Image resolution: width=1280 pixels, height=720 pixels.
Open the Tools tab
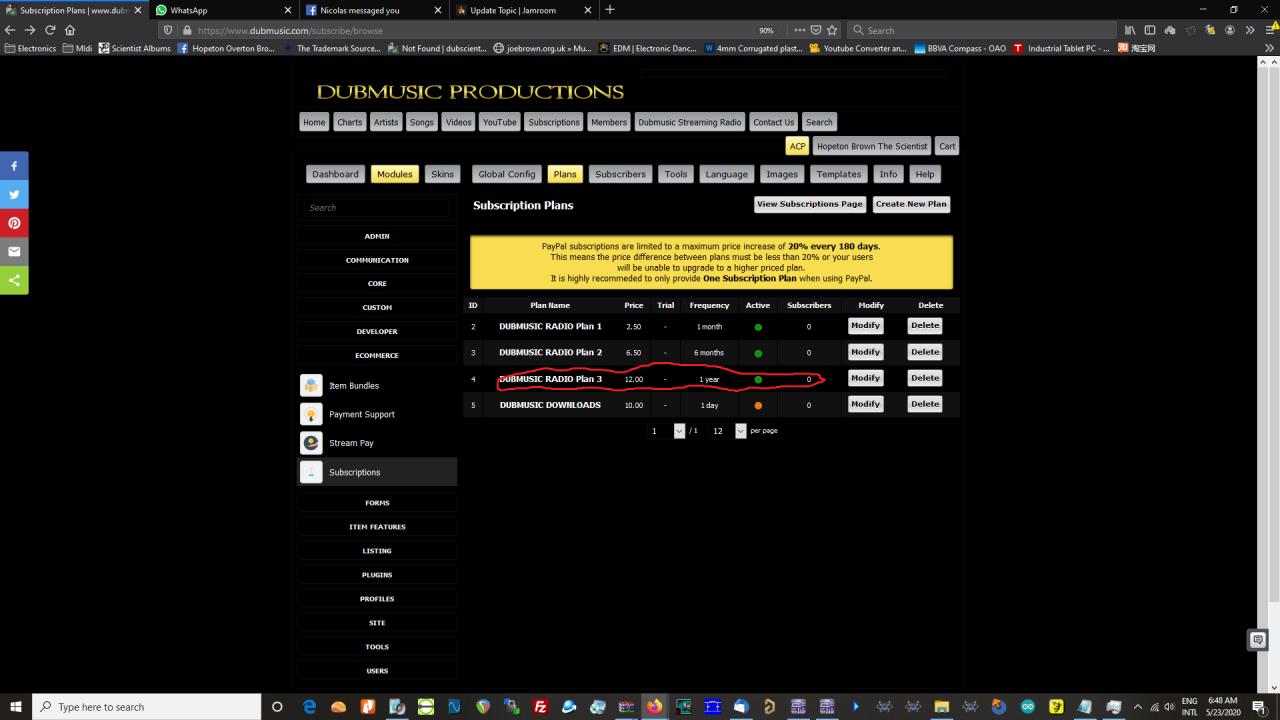click(x=676, y=174)
